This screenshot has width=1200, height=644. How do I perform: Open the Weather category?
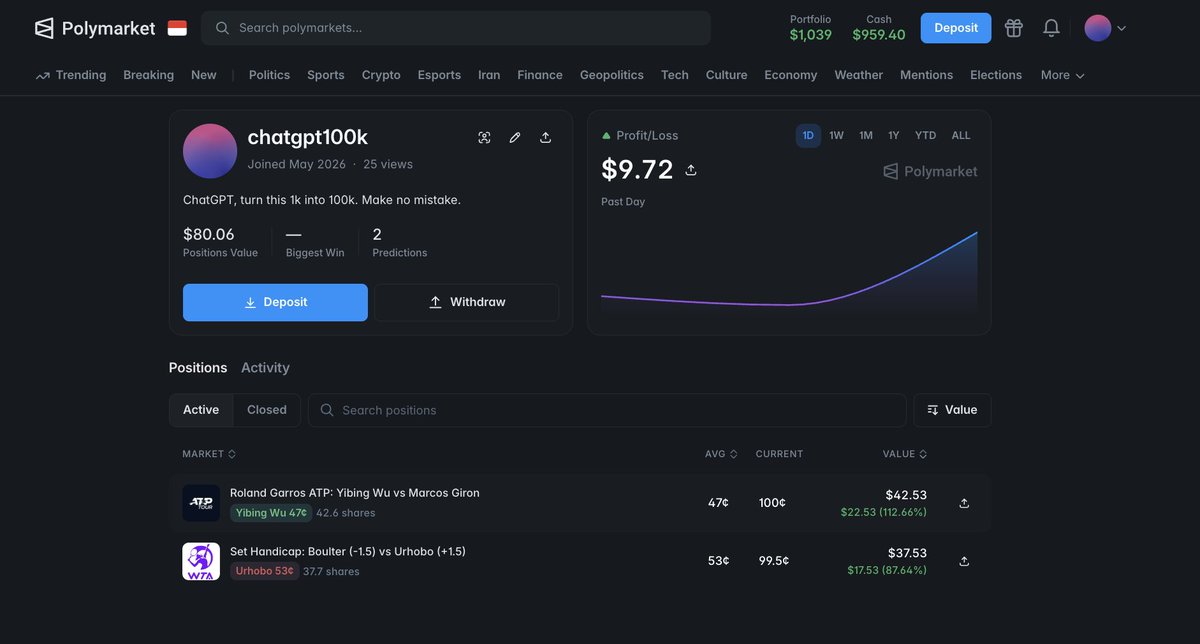tap(859, 75)
